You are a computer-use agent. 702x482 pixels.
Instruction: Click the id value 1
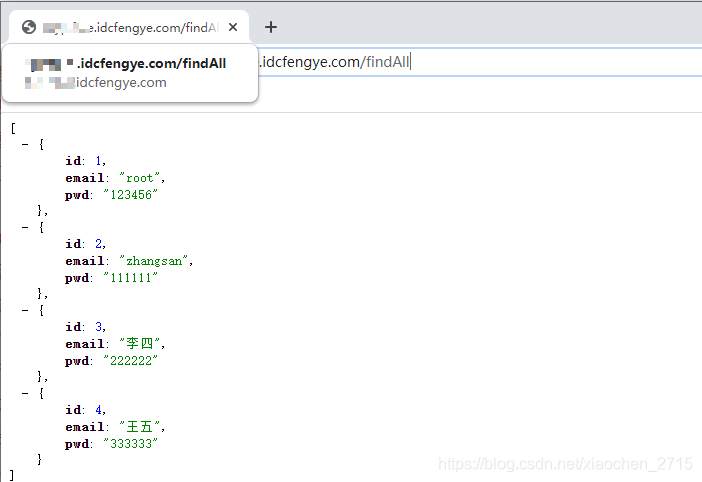tap(98, 161)
